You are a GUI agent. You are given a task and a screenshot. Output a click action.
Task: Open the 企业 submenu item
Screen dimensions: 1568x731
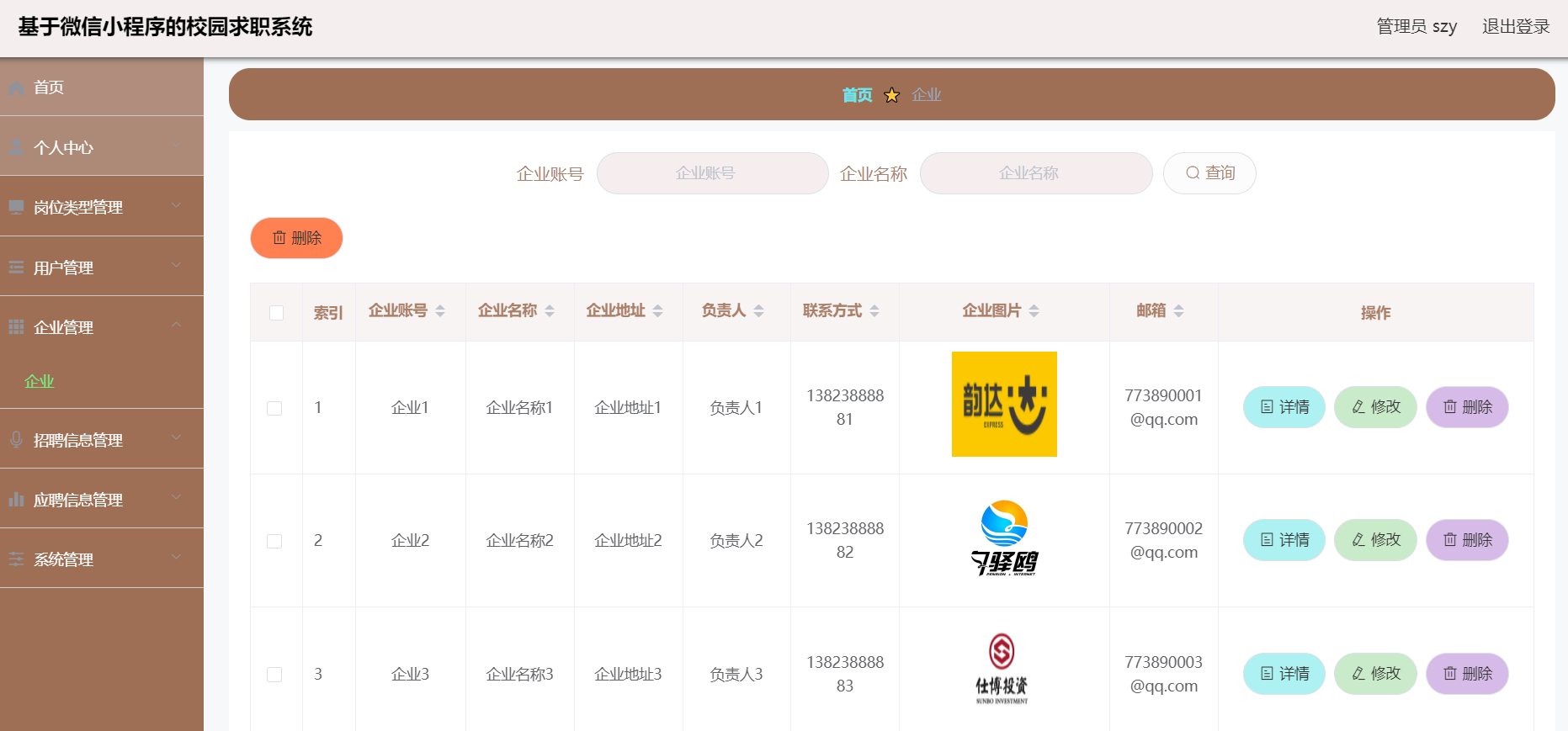tap(40, 381)
